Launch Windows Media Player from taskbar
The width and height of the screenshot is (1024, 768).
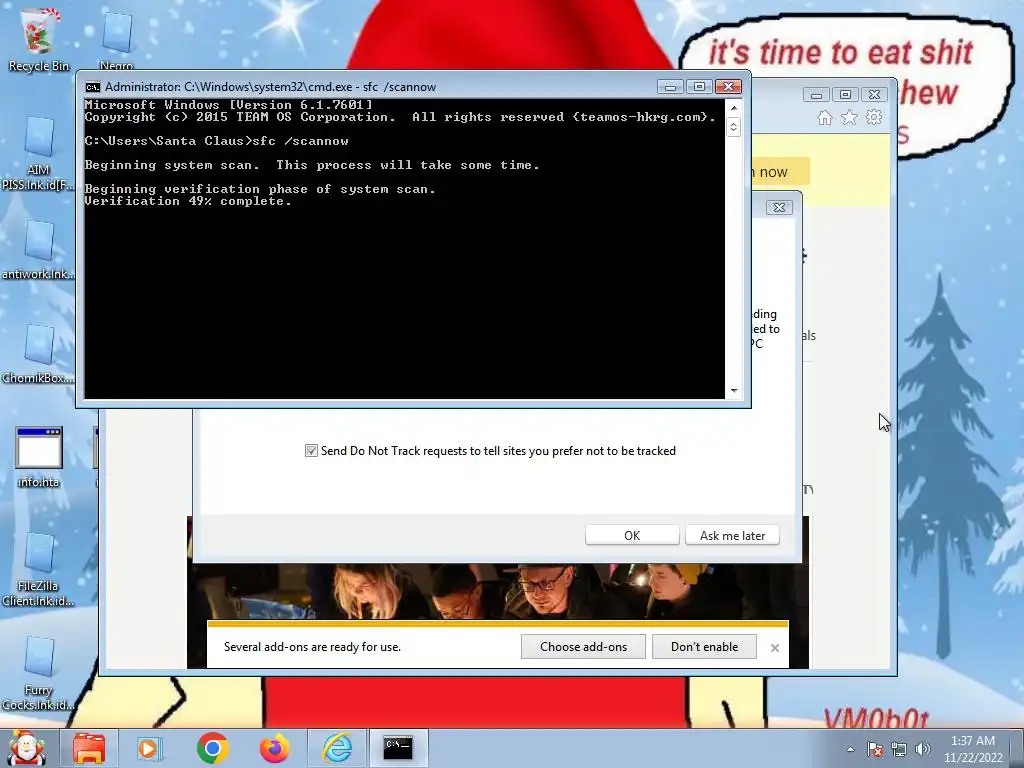[149, 748]
